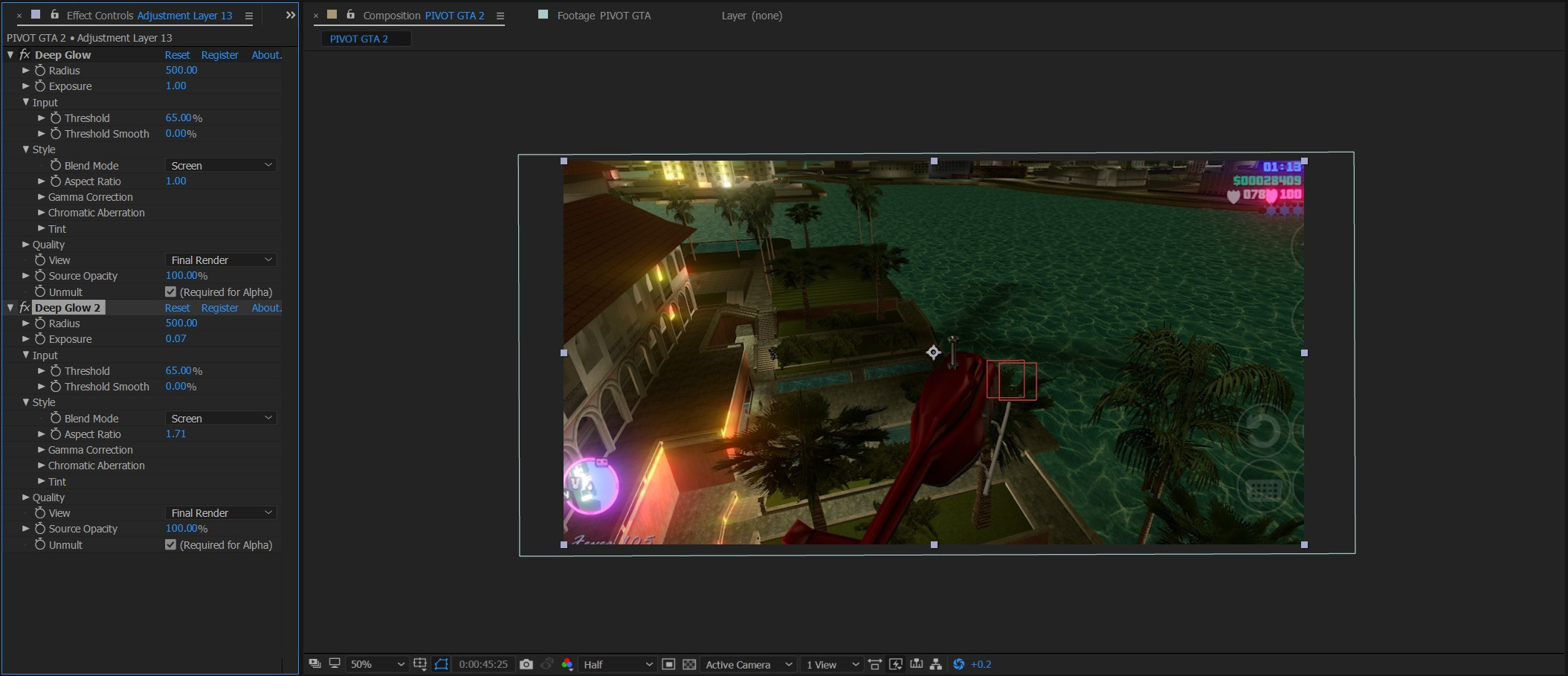Click the +0.2 exposure value
This screenshot has width=1568, height=676.
pos(981,664)
